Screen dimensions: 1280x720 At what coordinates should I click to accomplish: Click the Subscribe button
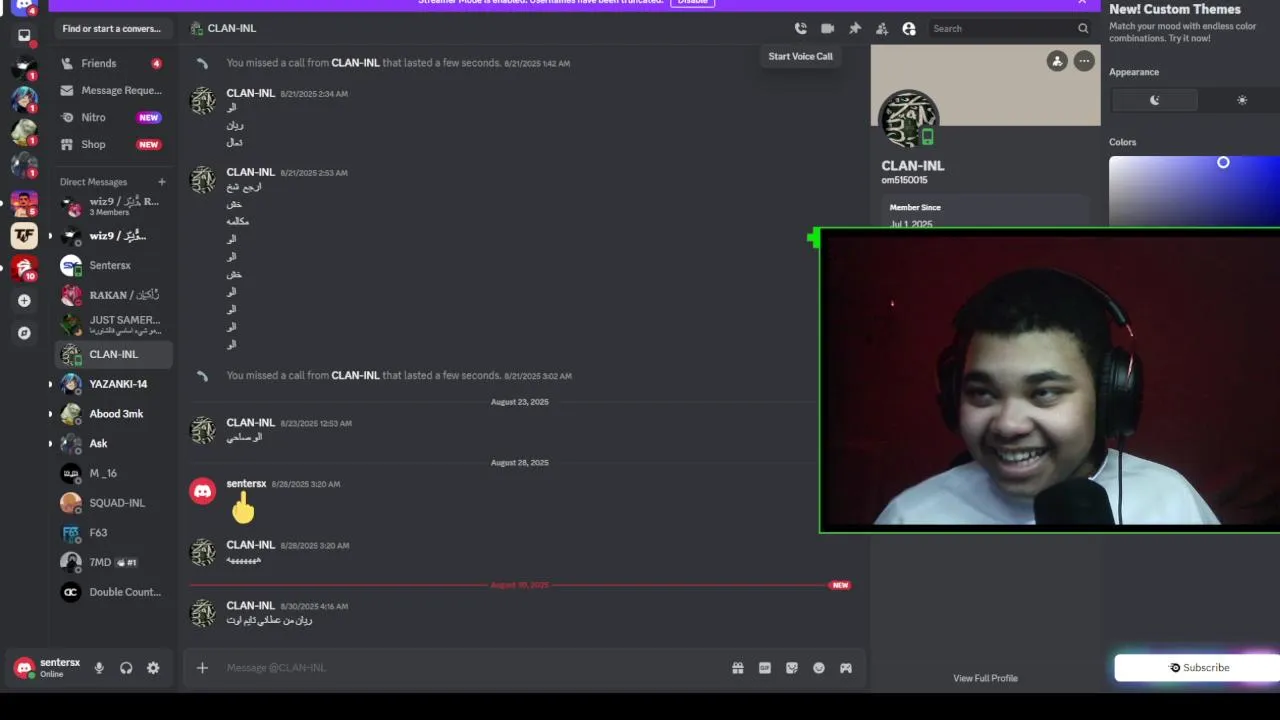(1198, 668)
